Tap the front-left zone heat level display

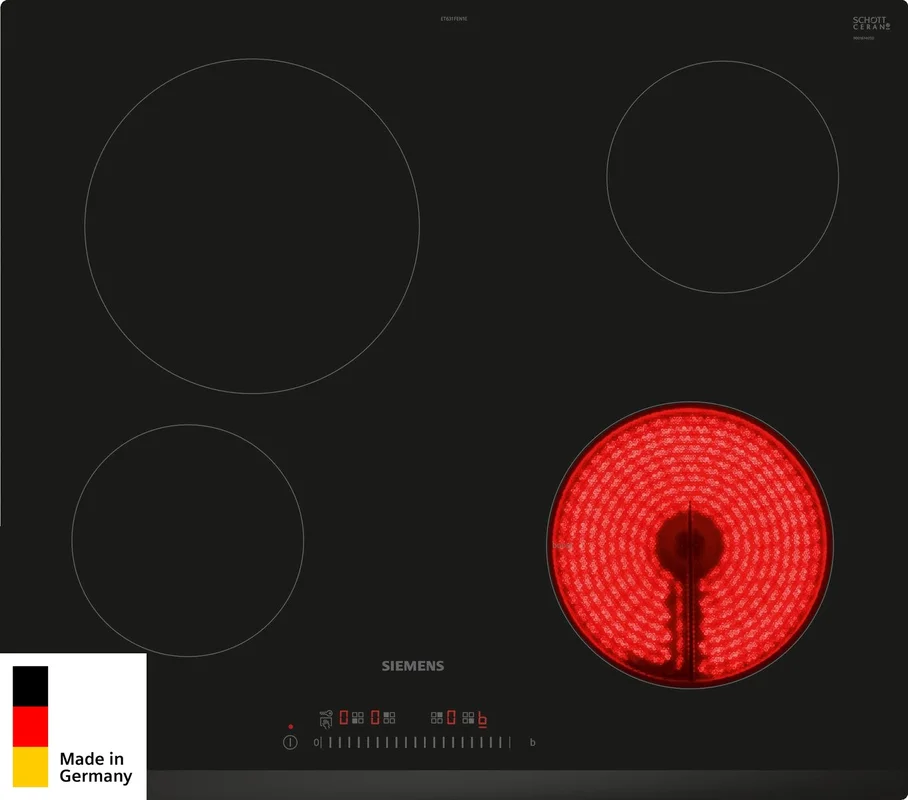343,717
